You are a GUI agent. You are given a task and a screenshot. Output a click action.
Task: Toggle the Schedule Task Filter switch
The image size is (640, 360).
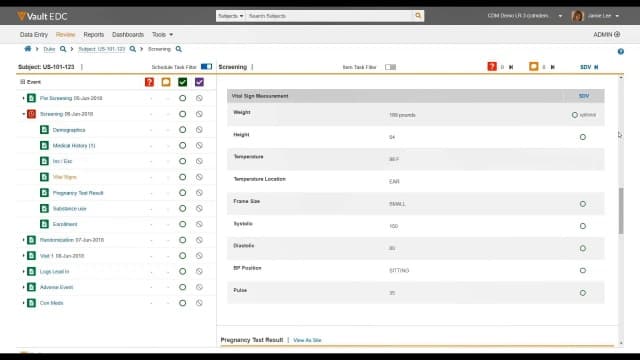click(x=206, y=67)
